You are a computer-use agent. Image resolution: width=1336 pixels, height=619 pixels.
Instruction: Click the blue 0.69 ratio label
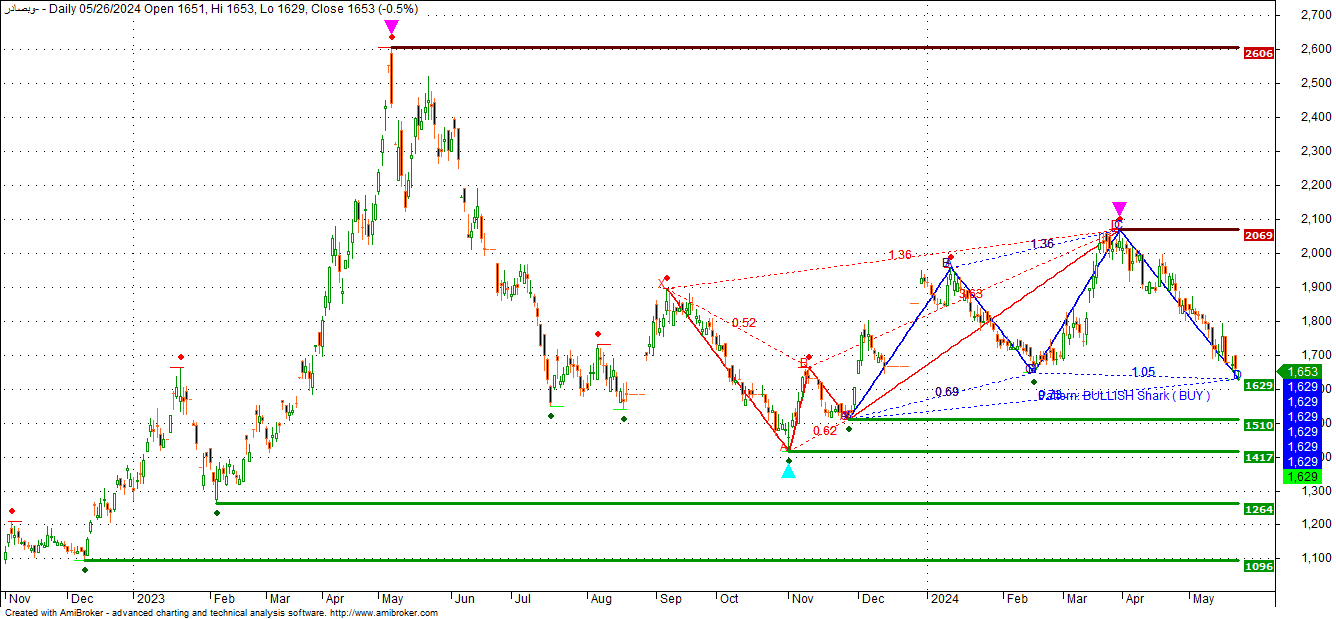947,392
